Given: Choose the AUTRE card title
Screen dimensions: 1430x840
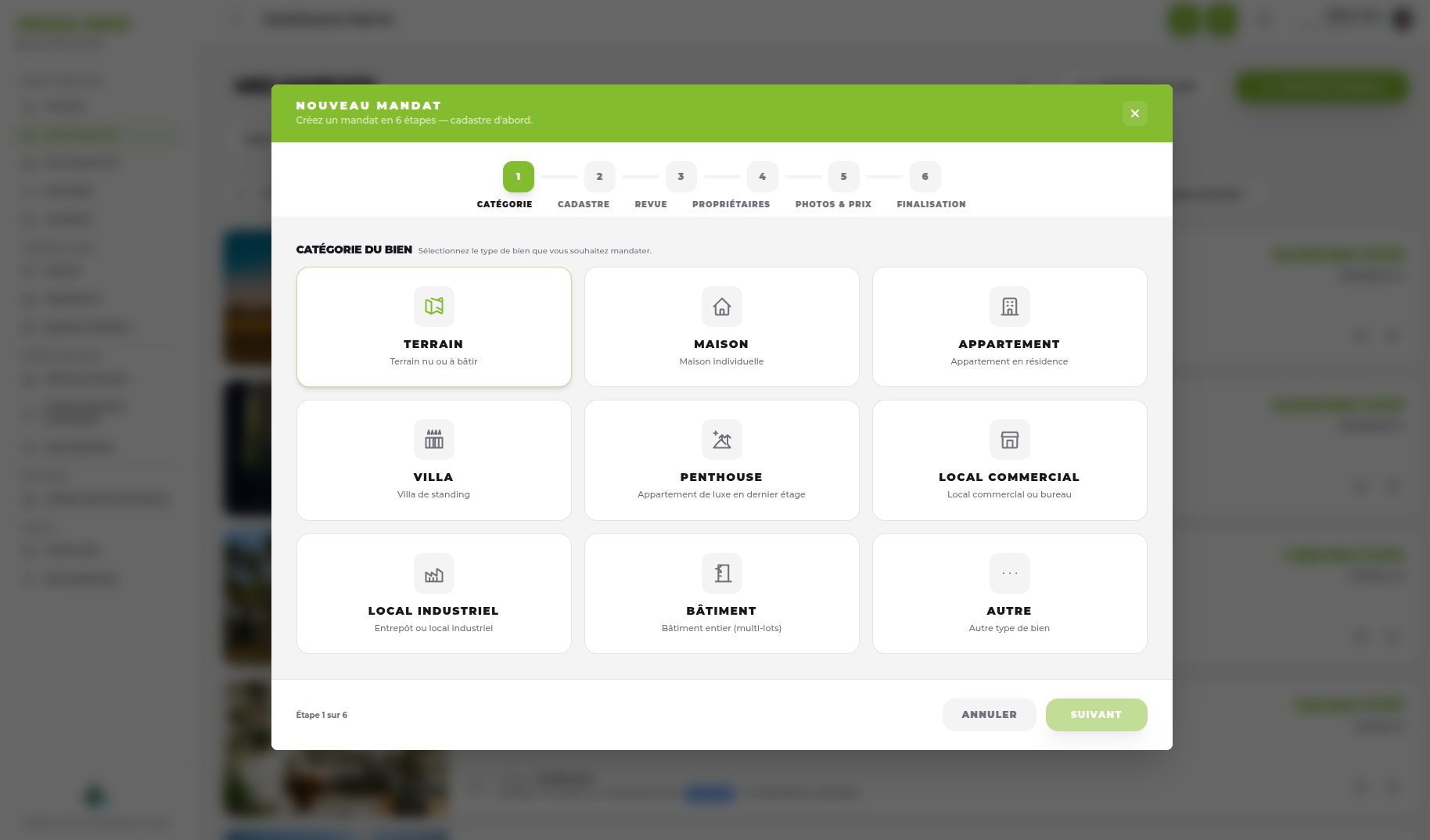Looking at the screenshot, I should pyautogui.click(x=1009, y=611).
